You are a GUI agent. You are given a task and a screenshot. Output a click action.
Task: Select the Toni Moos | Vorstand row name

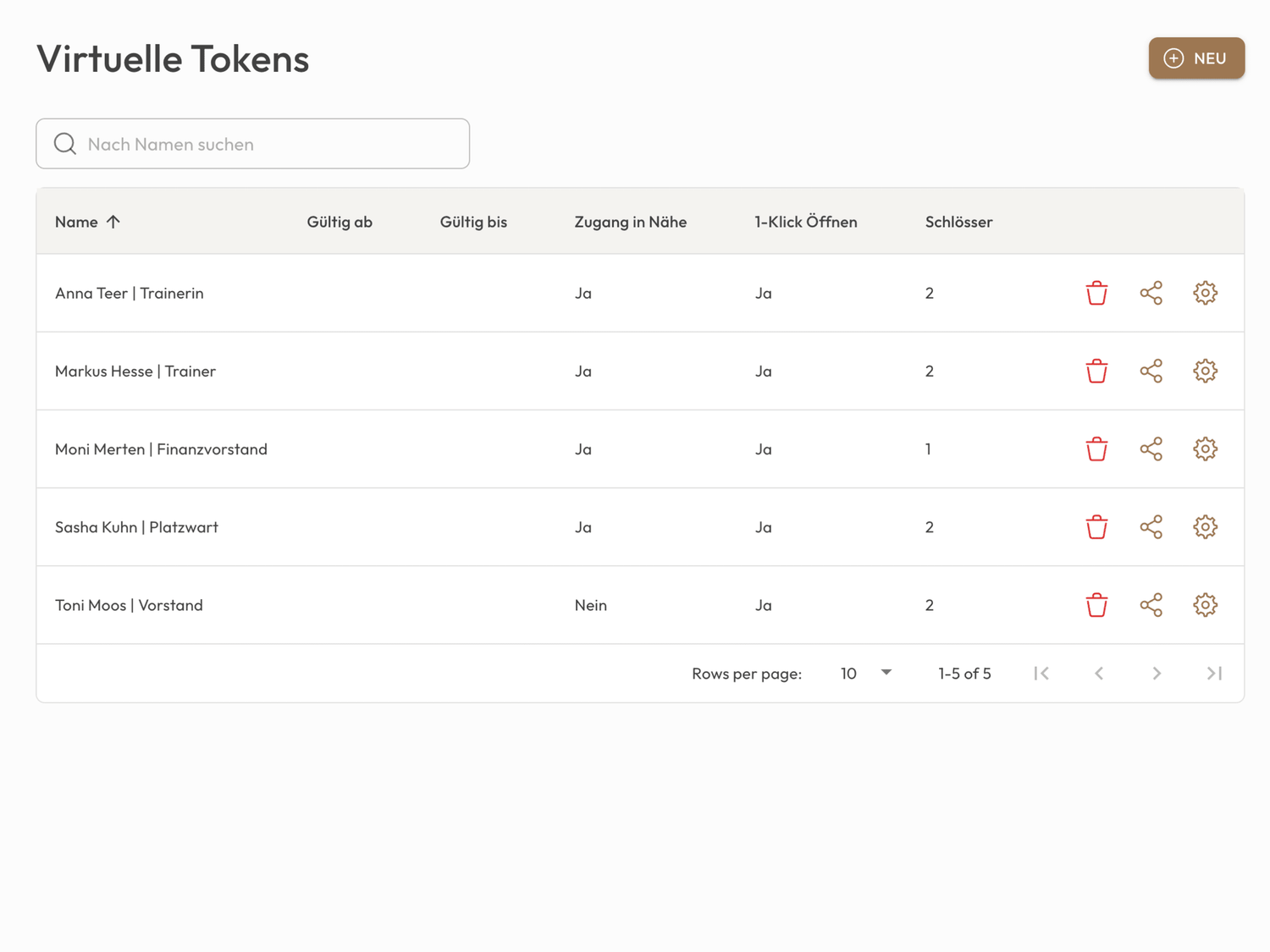point(129,605)
